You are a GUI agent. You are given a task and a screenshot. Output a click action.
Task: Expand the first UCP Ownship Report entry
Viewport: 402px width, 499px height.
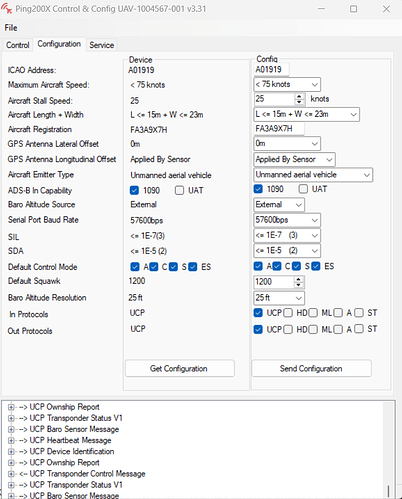click(x=11, y=407)
